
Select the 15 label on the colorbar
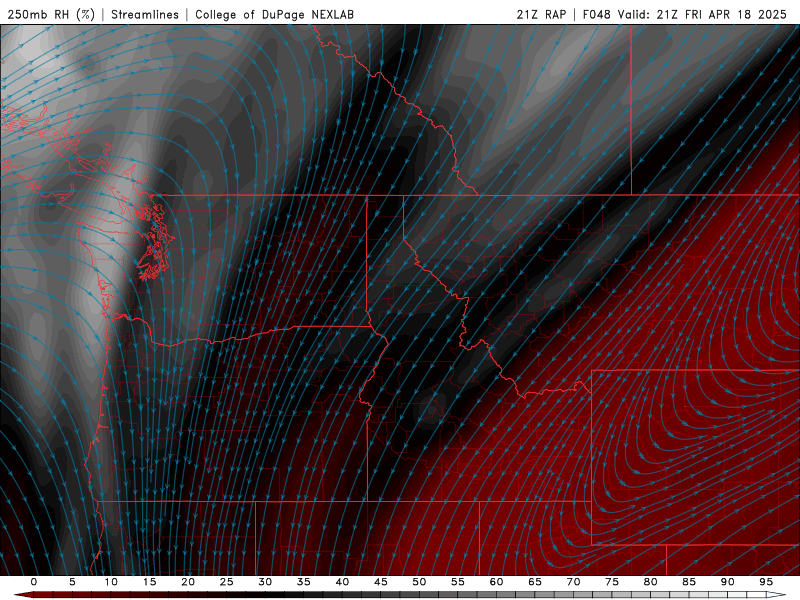(x=149, y=582)
